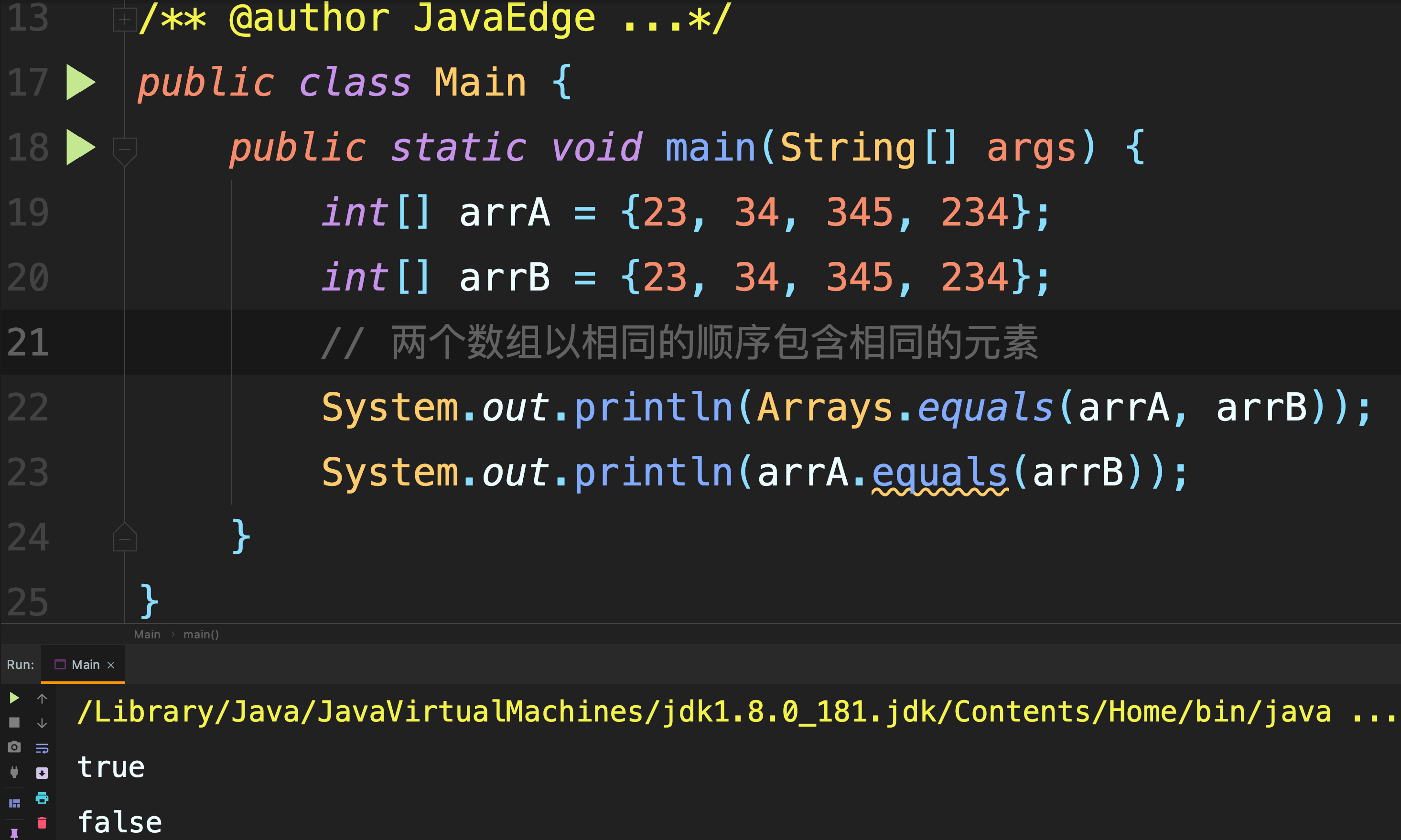The width and height of the screenshot is (1401, 840).
Task: Clear console with red trash icon
Action: click(x=42, y=823)
